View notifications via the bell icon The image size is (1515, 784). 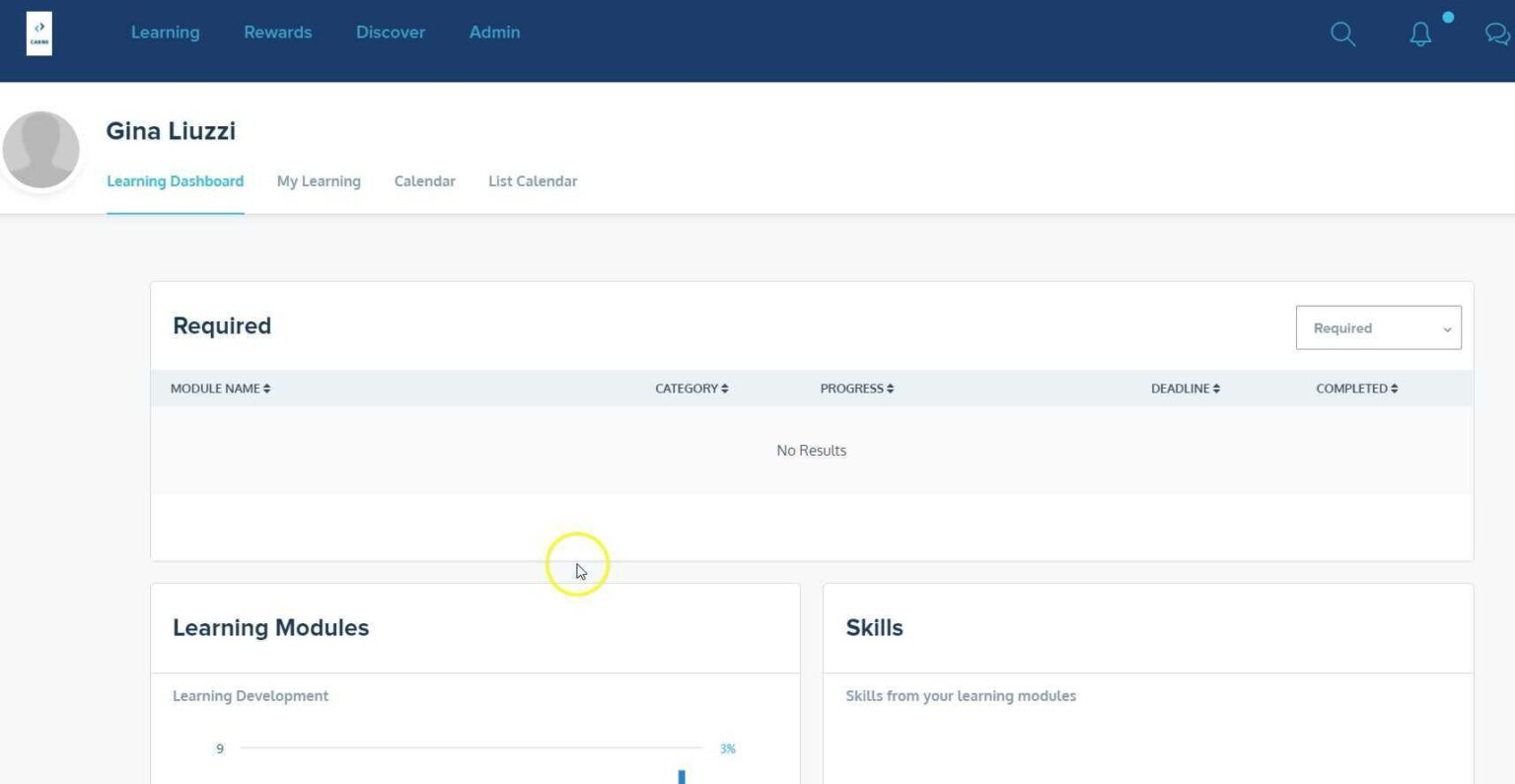click(x=1420, y=34)
